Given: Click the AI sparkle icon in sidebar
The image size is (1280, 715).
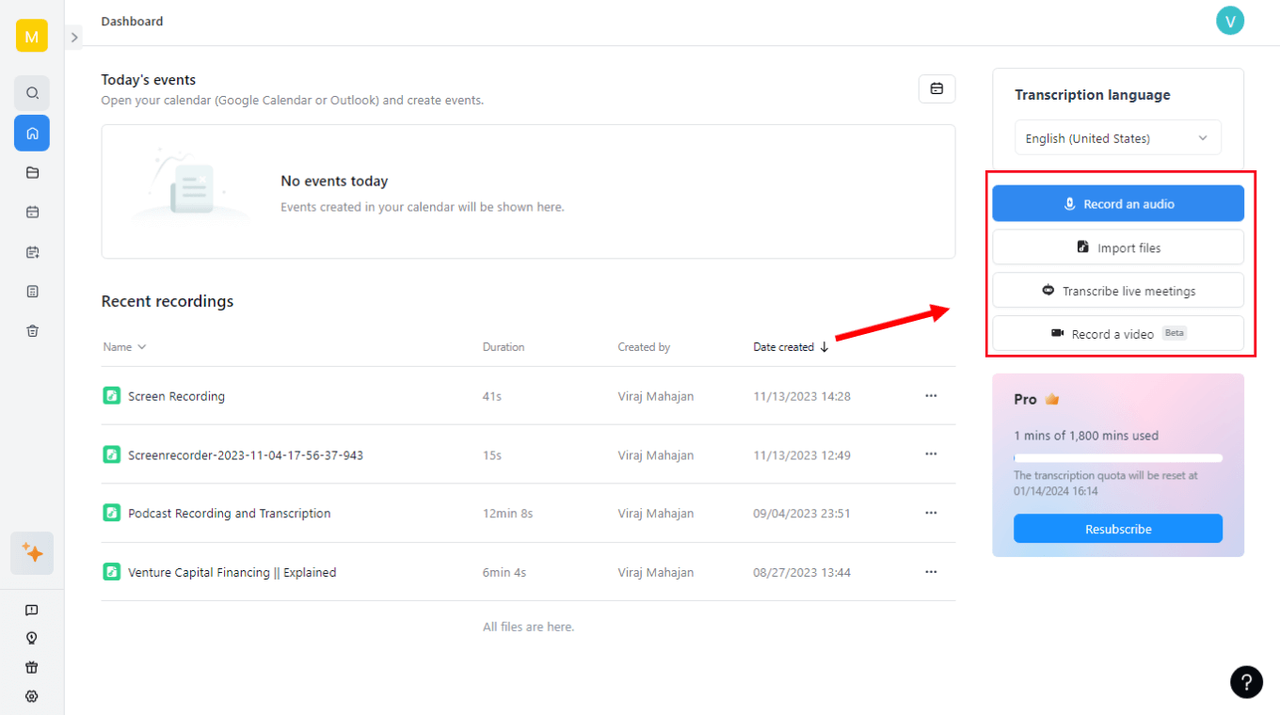Looking at the screenshot, I should tap(32, 553).
